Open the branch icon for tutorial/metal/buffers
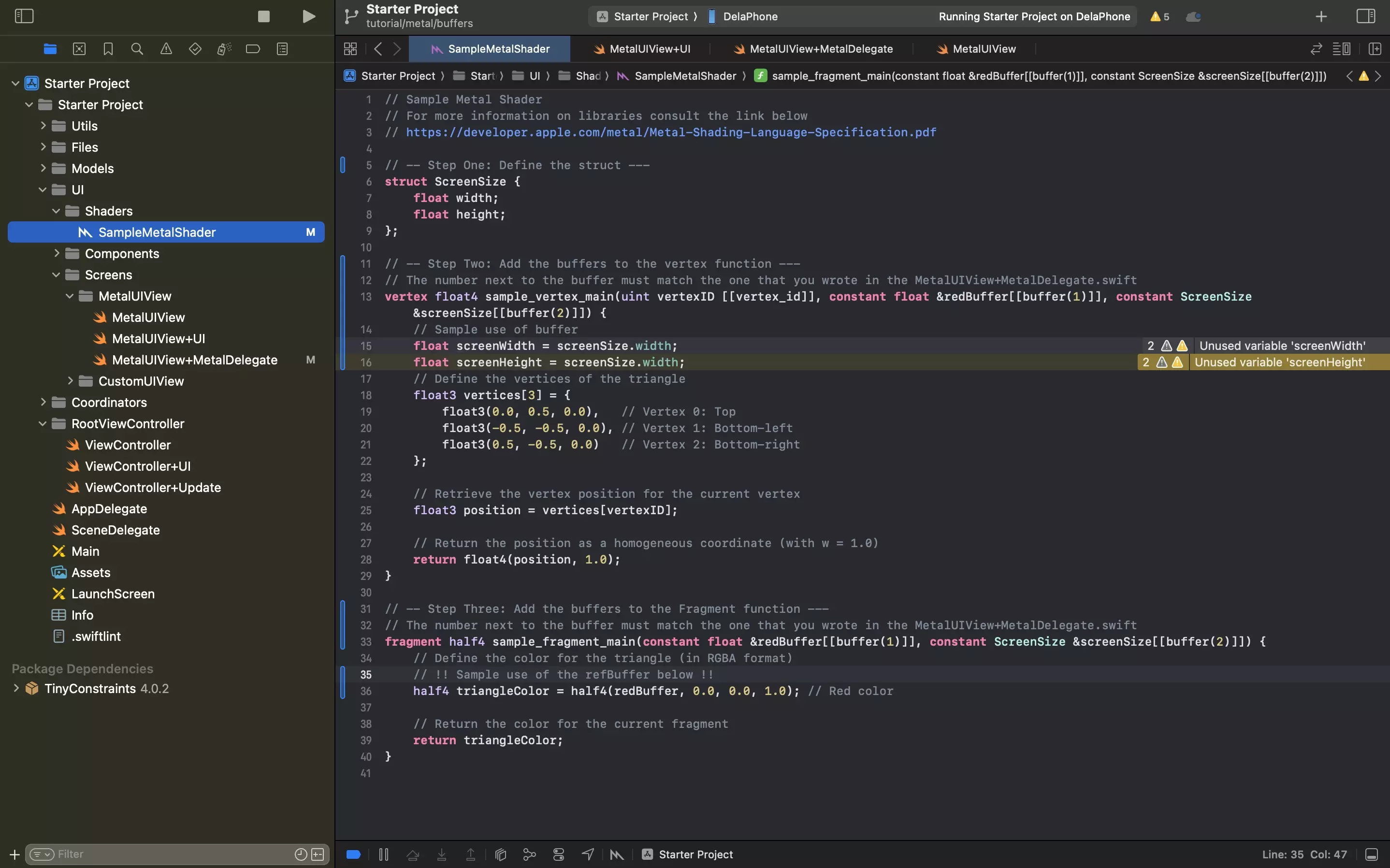Viewport: 1390px width, 868px height. 351,16
